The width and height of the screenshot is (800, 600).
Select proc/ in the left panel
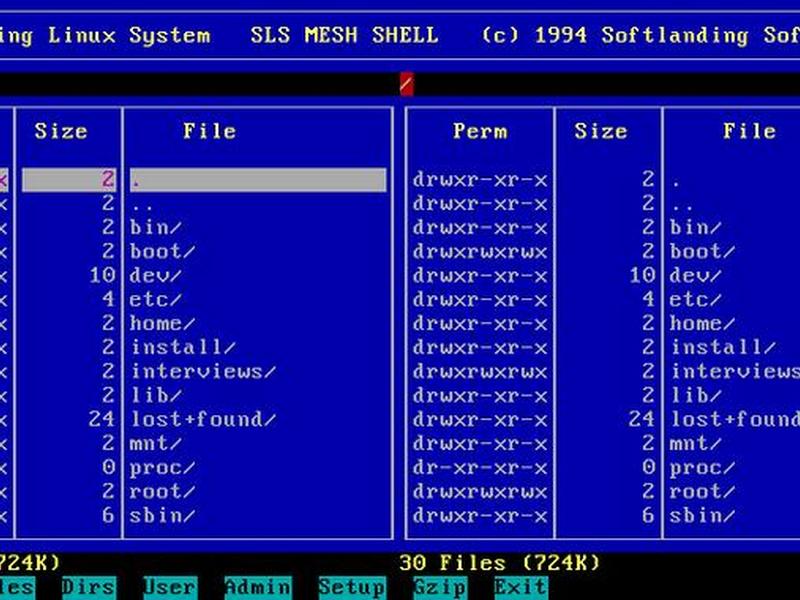pyautogui.click(x=162, y=467)
